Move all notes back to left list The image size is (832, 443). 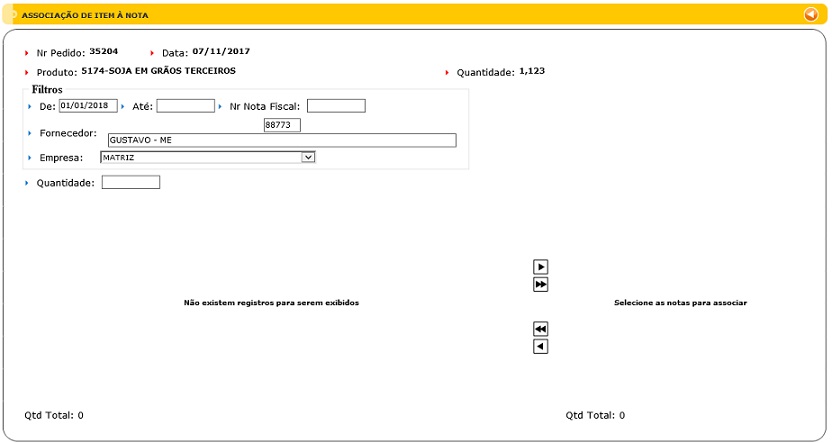541,329
